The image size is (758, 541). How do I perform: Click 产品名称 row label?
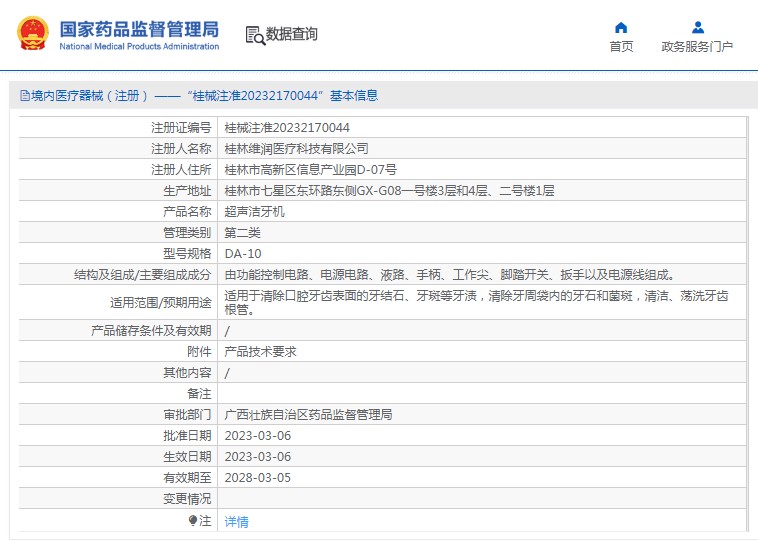coord(187,212)
